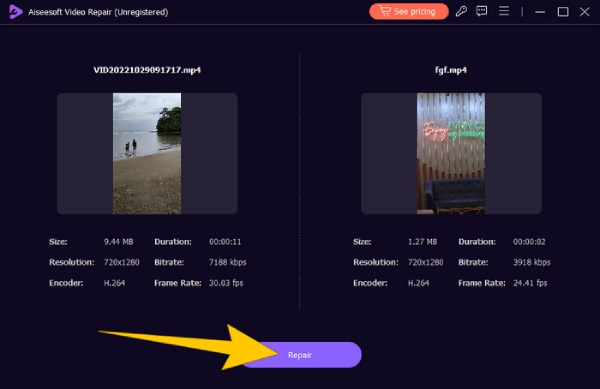This screenshot has width=600, height=389.
Task: Open the hamburger menu icon
Action: click(504, 11)
